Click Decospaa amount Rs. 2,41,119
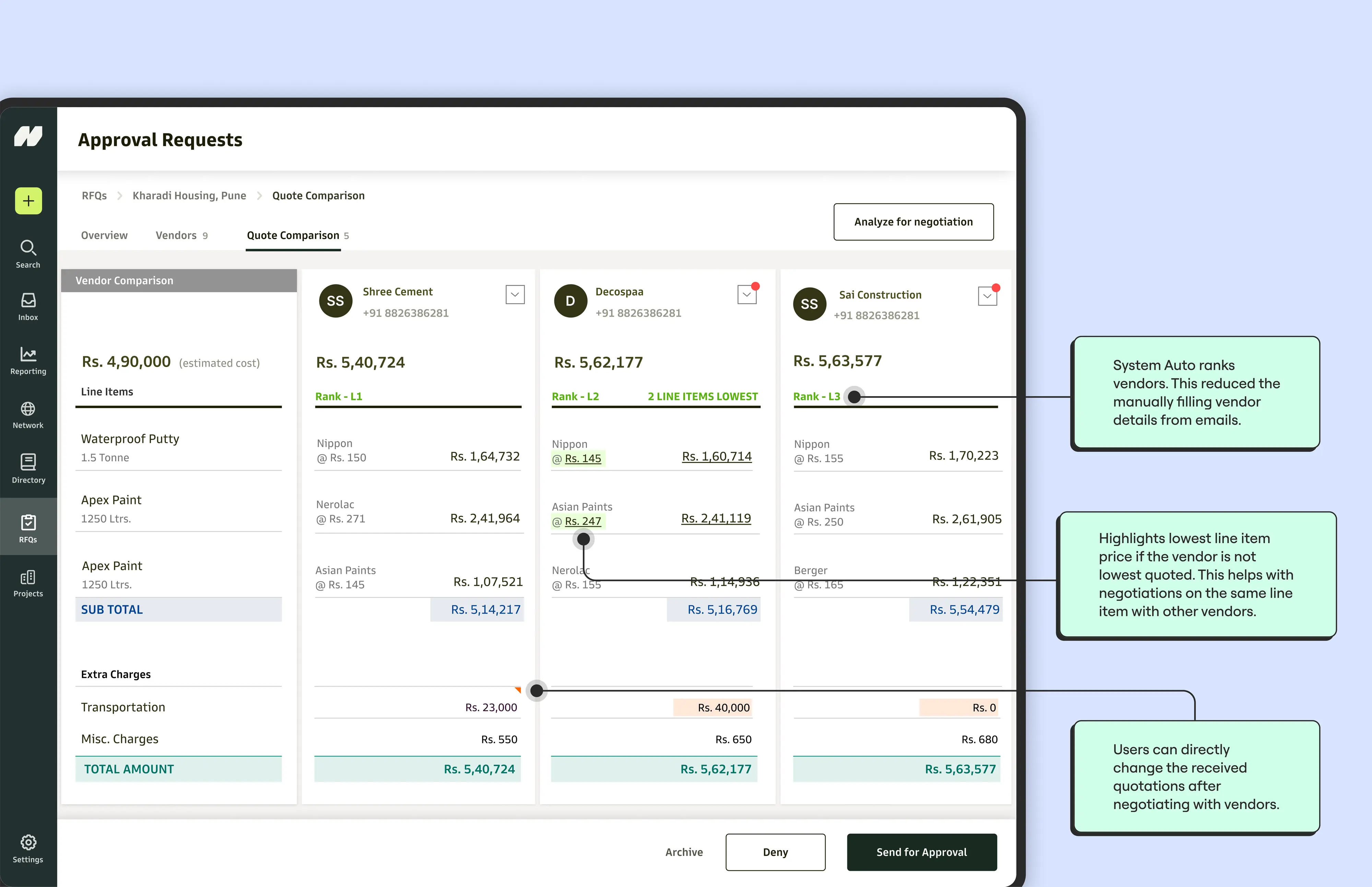This screenshot has height=887, width=1372. (x=716, y=518)
